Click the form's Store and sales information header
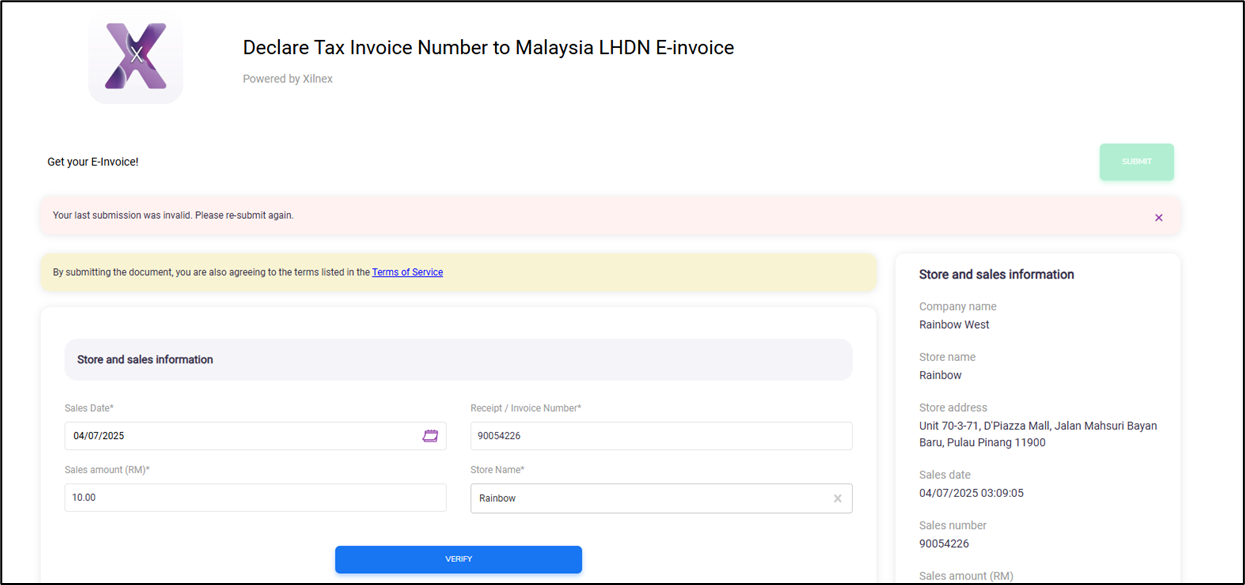 click(x=145, y=359)
